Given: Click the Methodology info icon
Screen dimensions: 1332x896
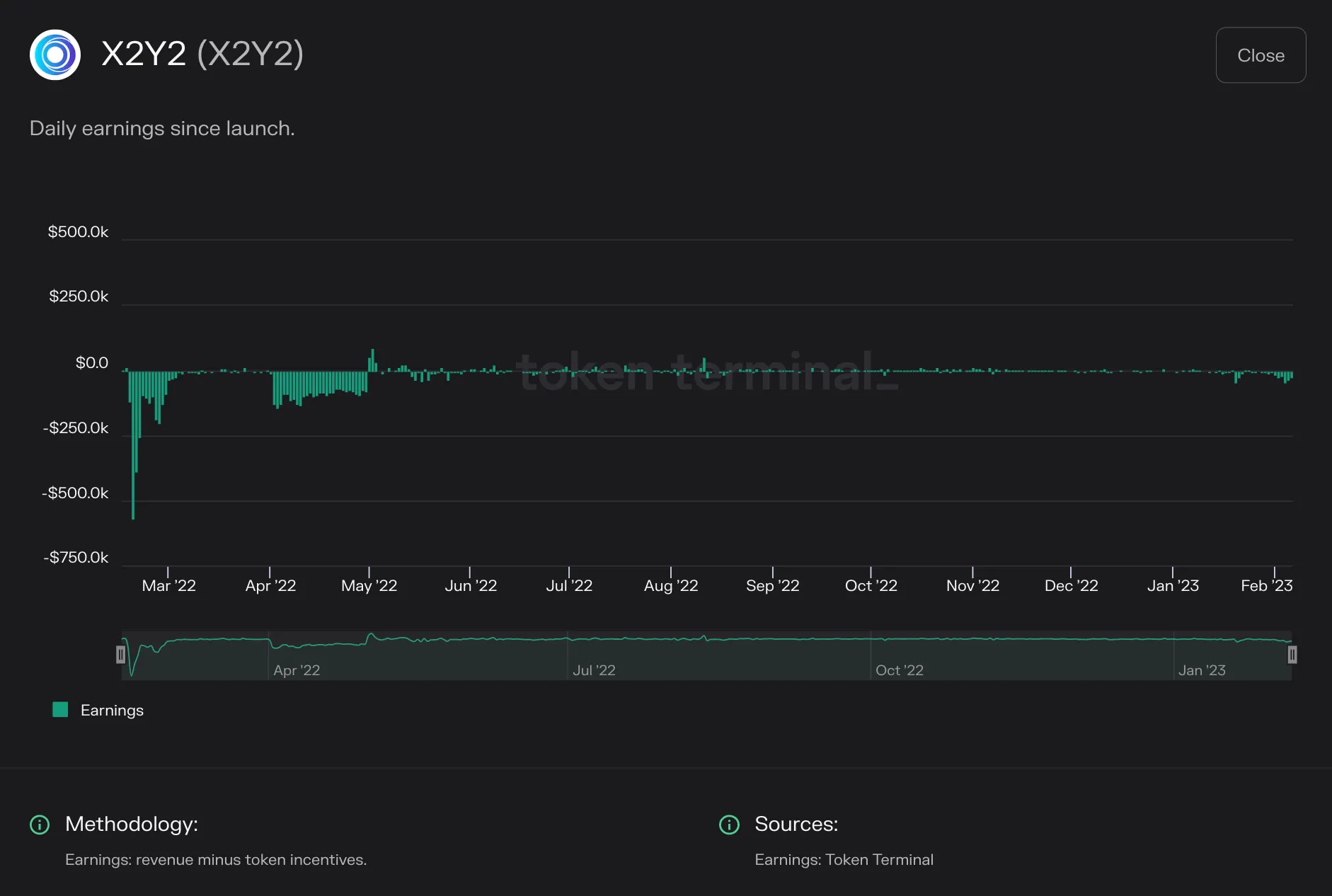Looking at the screenshot, I should tap(40, 825).
